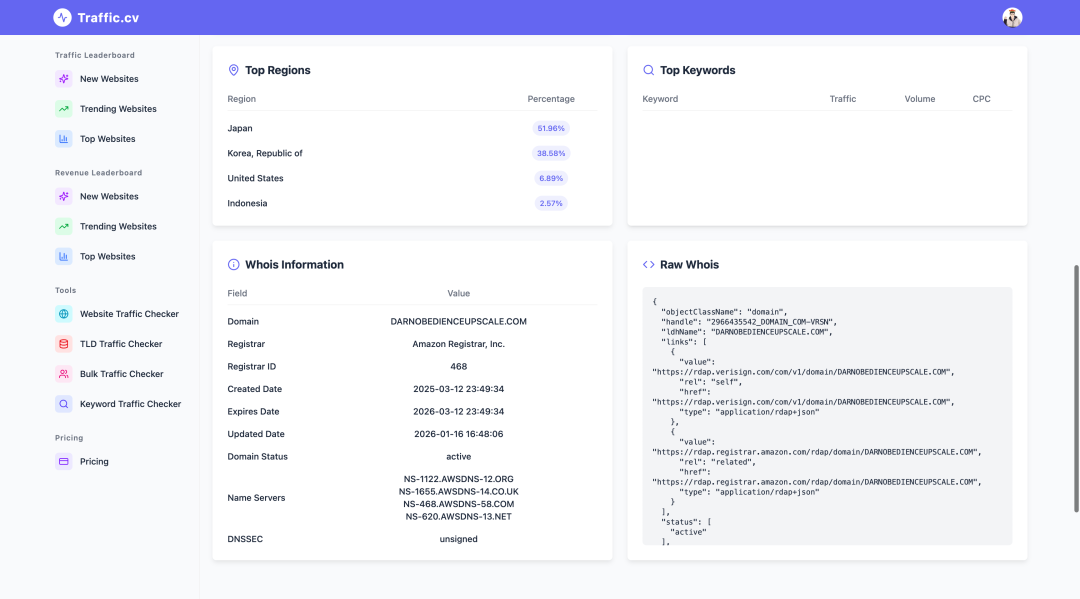Click the 6.89% United States badge
The height and width of the screenshot is (599, 1080).
tap(550, 178)
